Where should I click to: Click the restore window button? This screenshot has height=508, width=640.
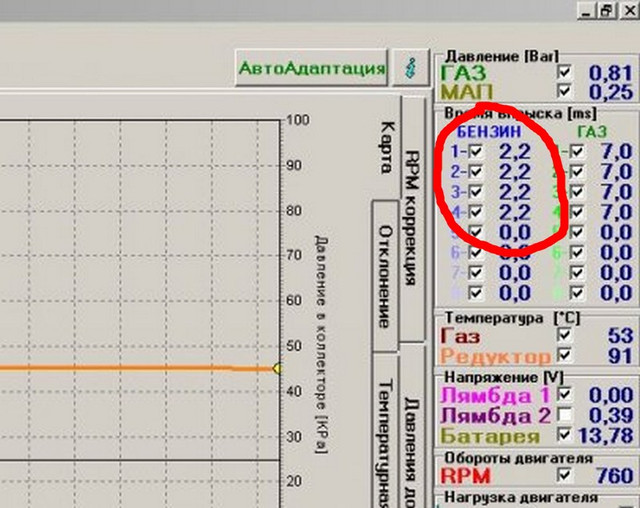(x=606, y=9)
